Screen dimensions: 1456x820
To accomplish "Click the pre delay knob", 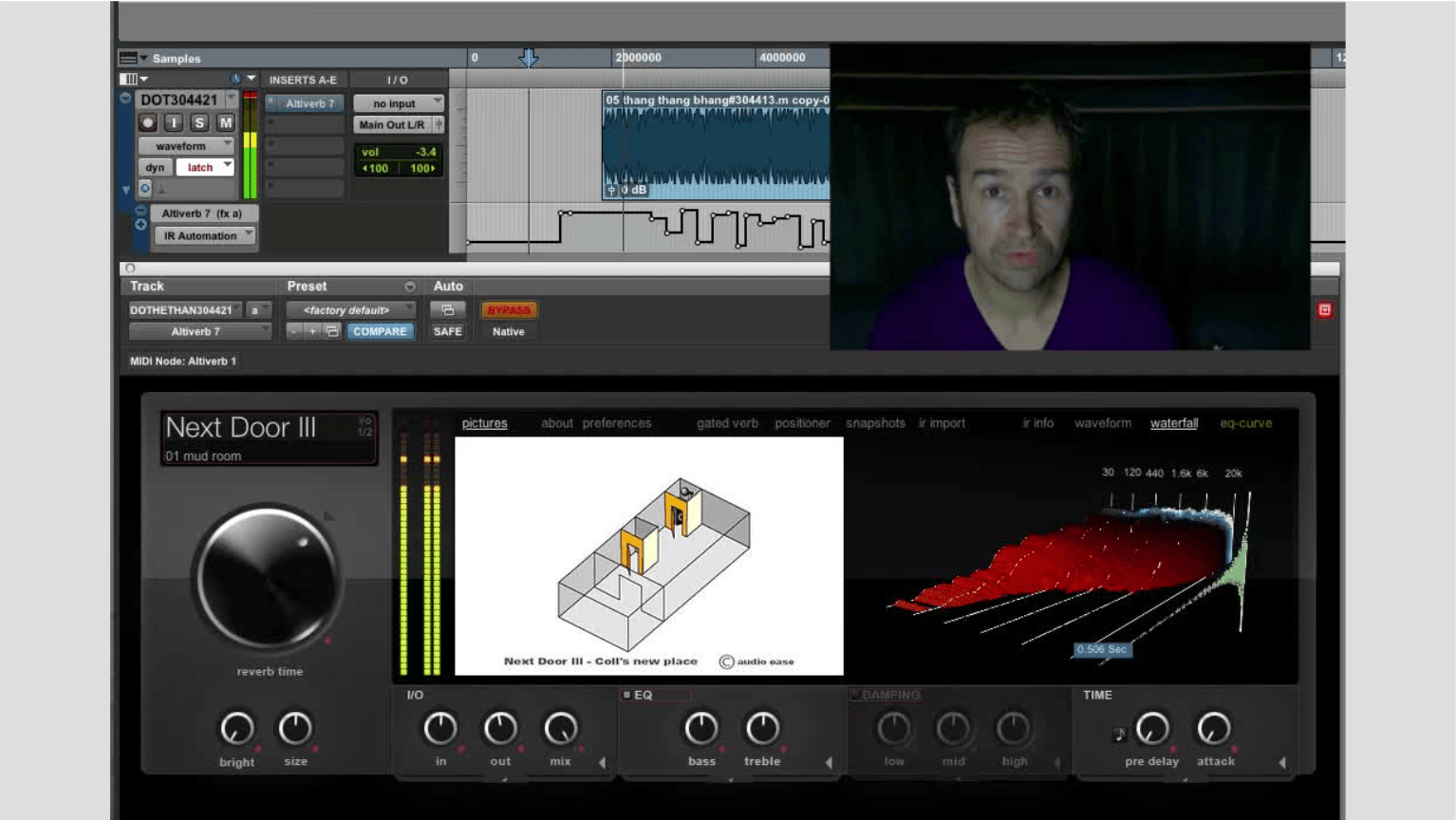I will pyautogui.click(x=1152, y=729).
